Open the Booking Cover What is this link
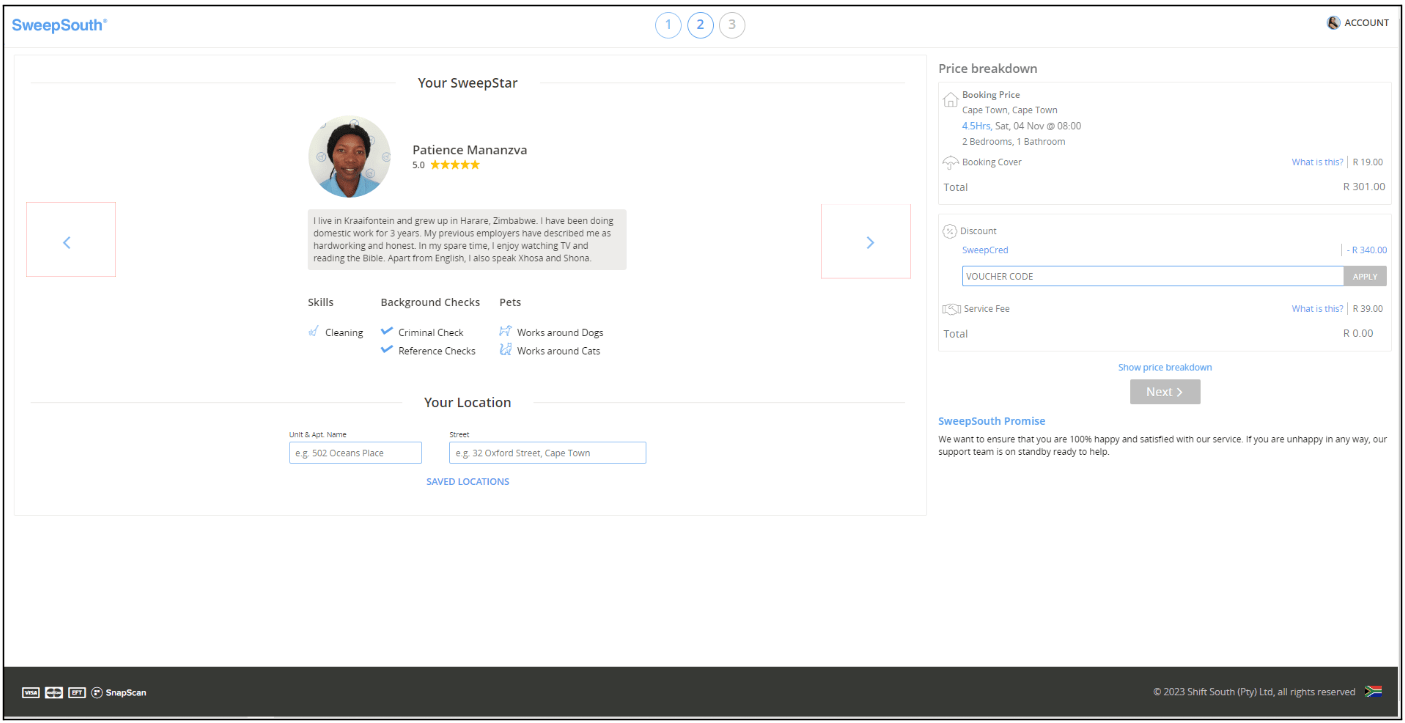 [x=1317, y=161]
